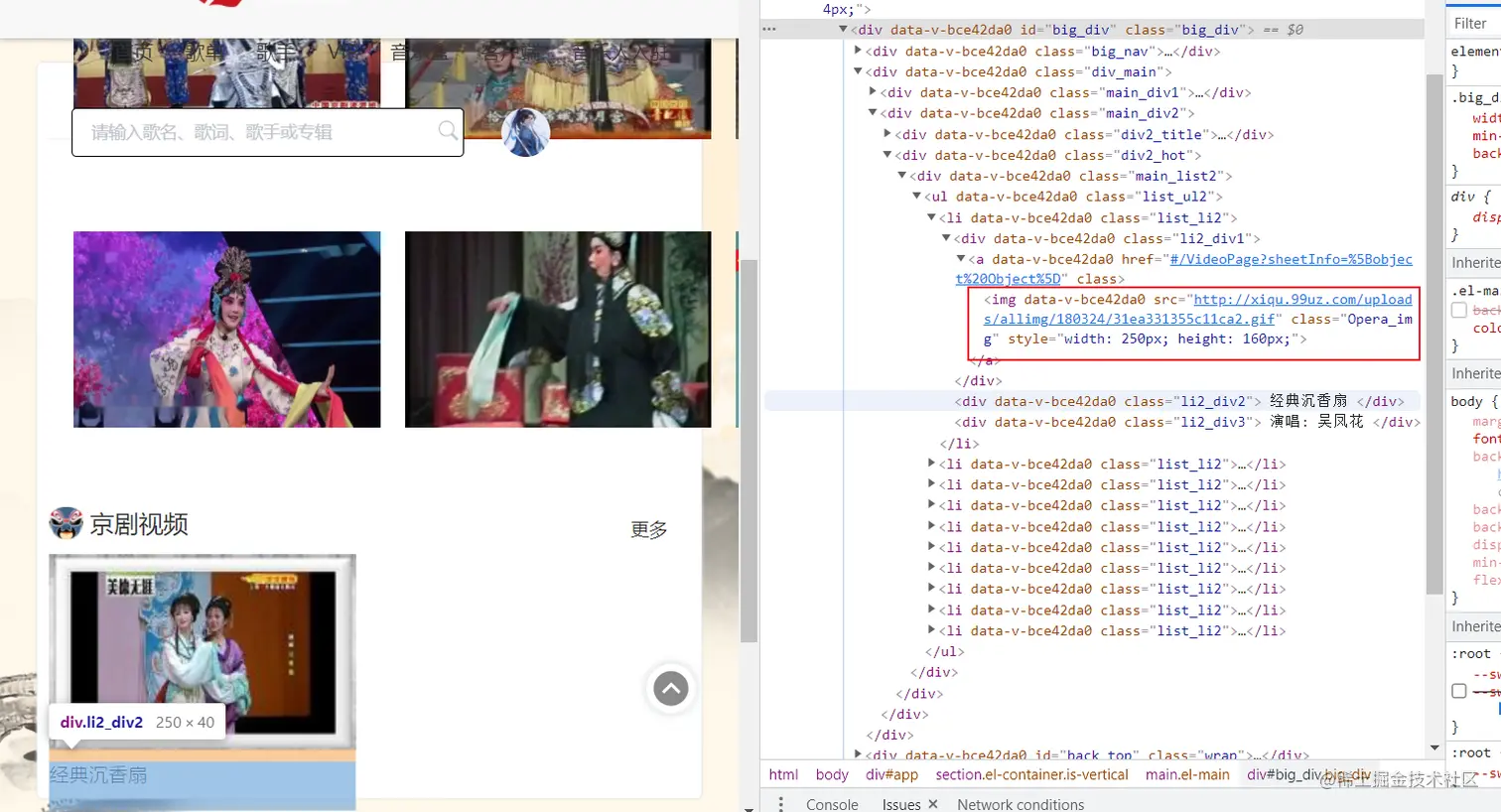Expand the big_nav div node
The width and height of the screenshot is (1501, 812).
tap(858, 51)
